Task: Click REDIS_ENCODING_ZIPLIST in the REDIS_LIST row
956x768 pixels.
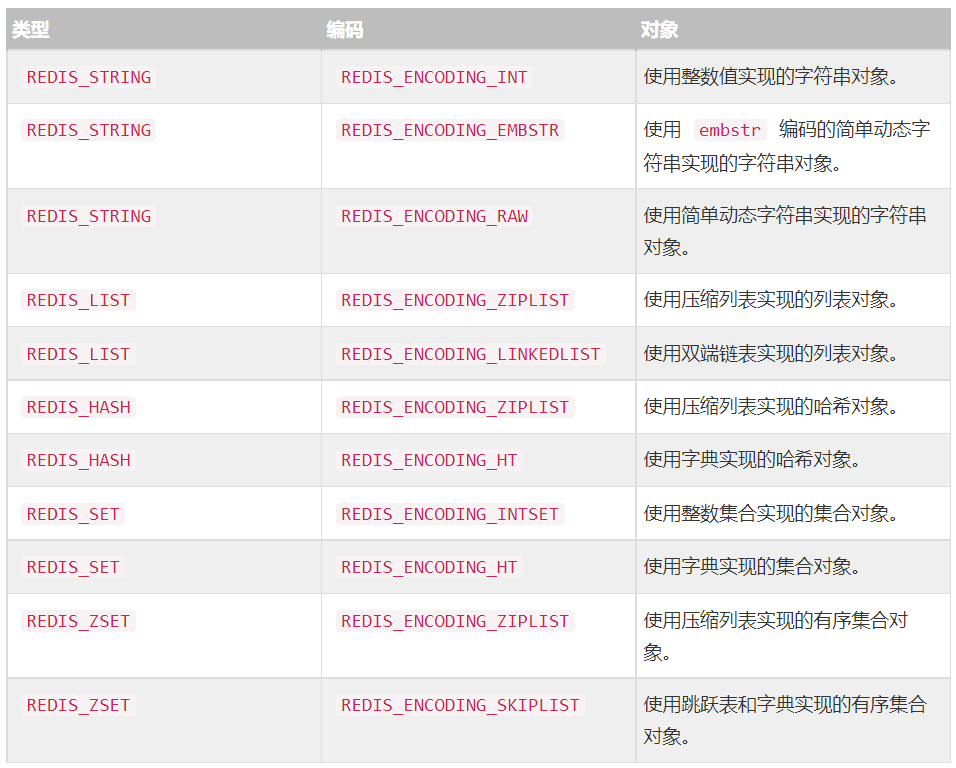Action: [455, 300]
